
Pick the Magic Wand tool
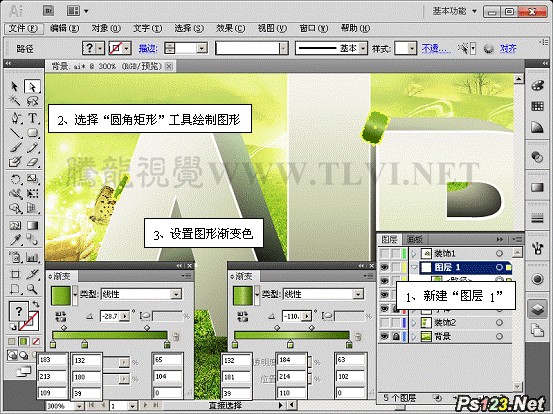click(x=14, y=102)
